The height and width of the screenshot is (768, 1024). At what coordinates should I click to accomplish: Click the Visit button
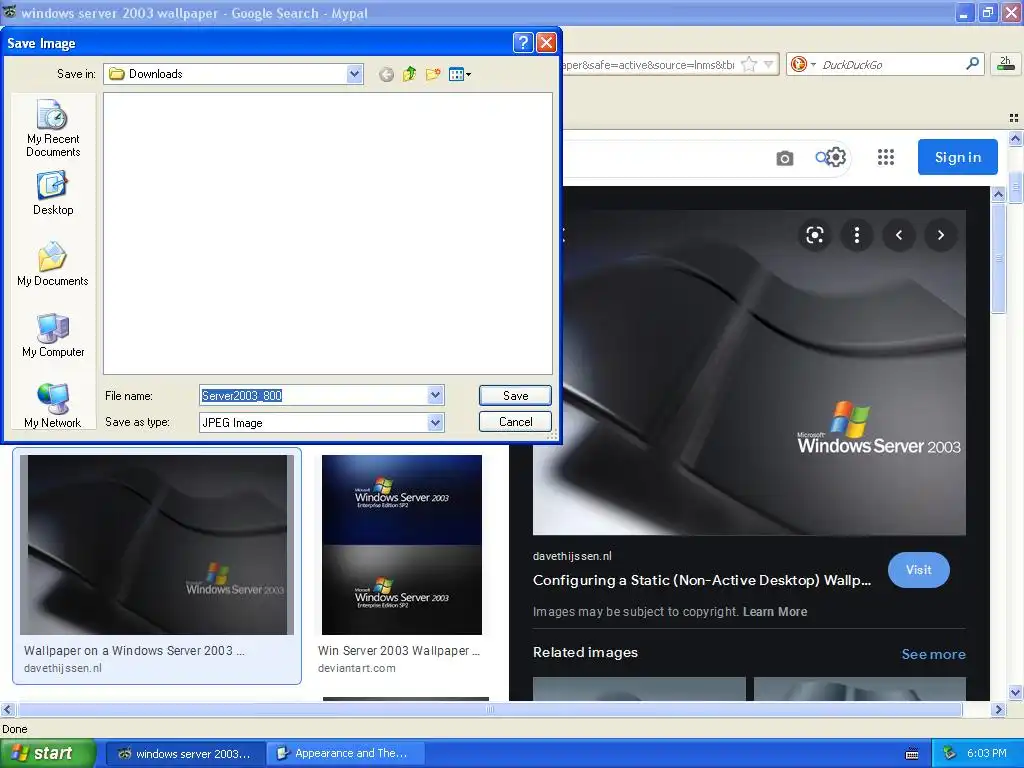(918, 569)
